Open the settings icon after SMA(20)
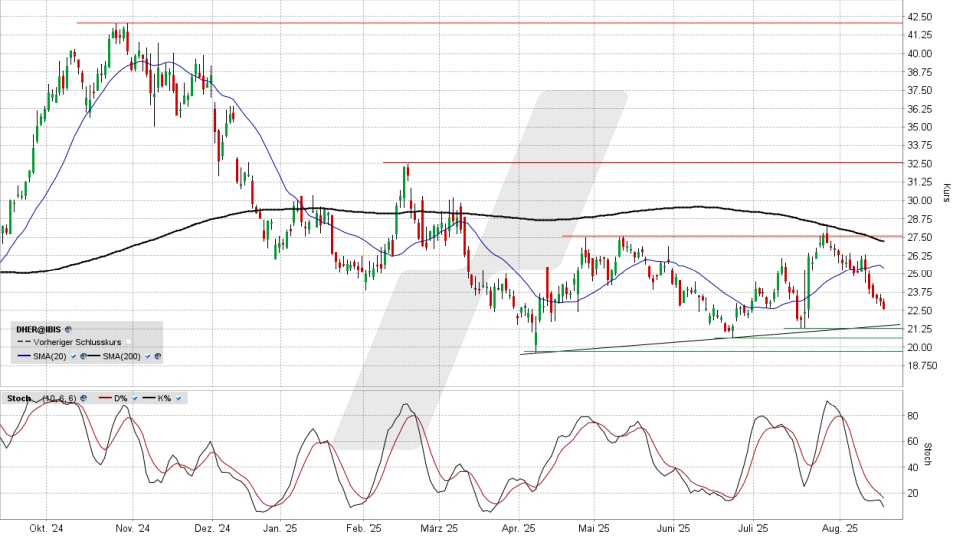 pyautogui.click(x=83, y=356)
